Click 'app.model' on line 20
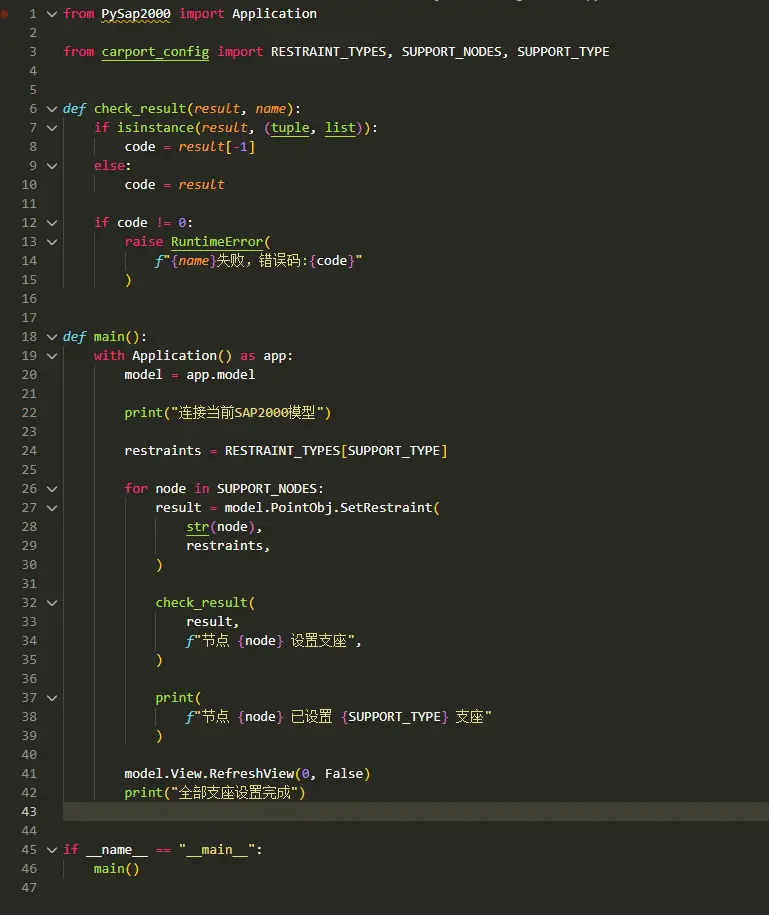The height and width of the screenshot is (915, 769). pyautogui.click(x=221, y=375)
